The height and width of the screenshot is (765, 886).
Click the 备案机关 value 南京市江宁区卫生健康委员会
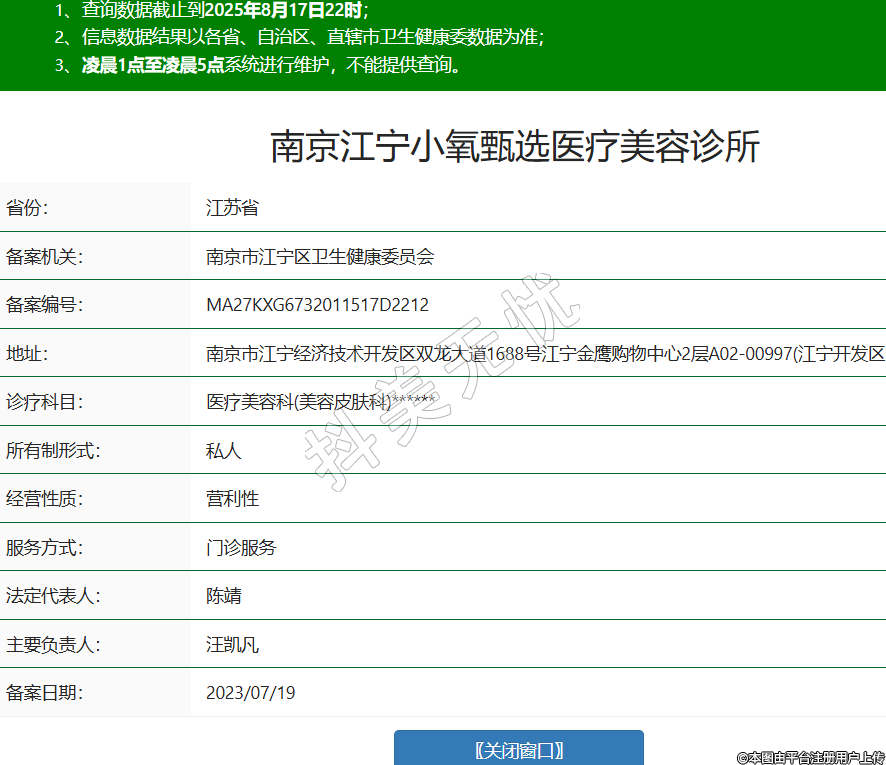click(x=320, y=256)
